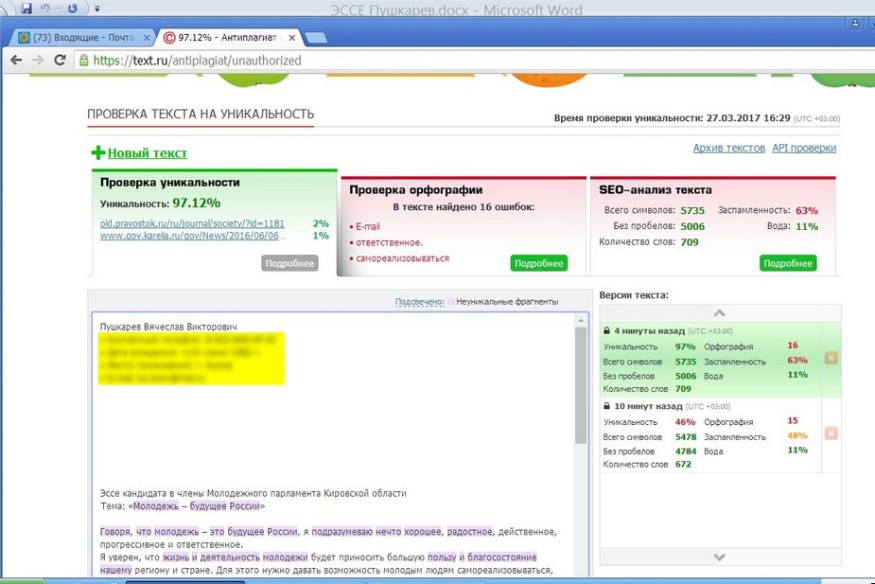Reload the text.ru page
The width and height of the screenshot is (875, 584).
pos(60,60)
